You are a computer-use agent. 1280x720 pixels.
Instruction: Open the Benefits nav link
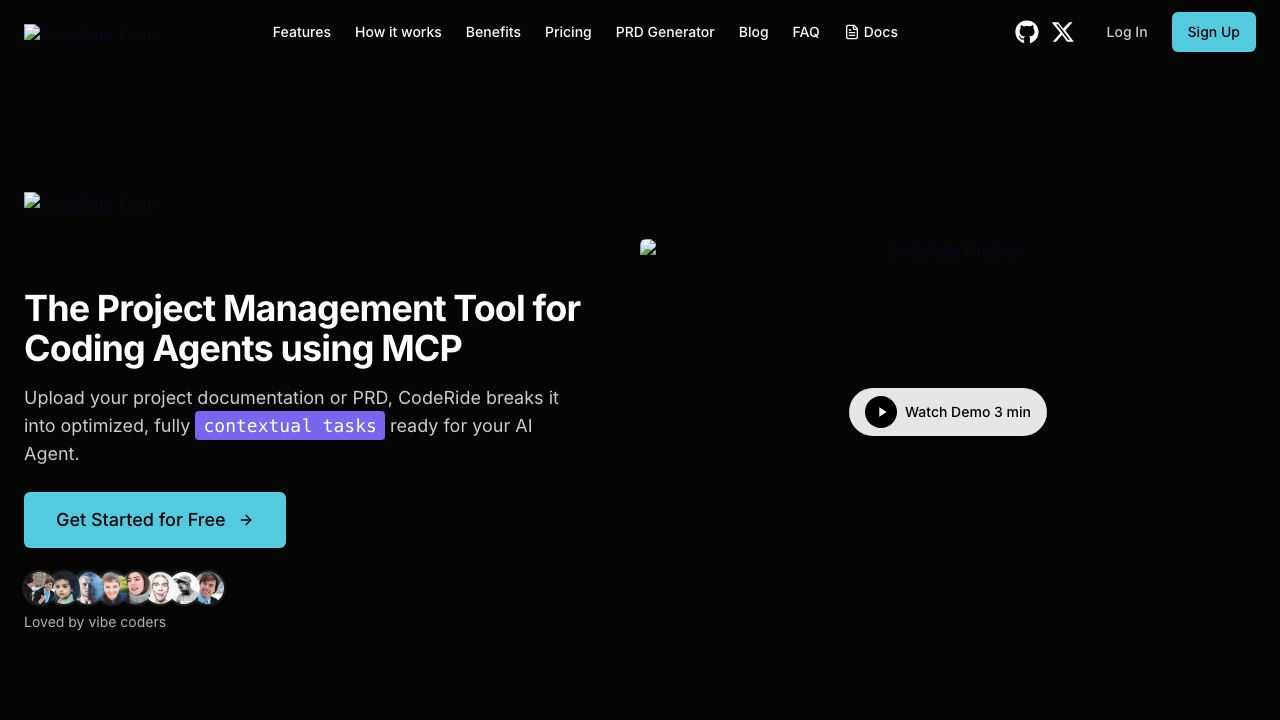click(x=493, y=32)
